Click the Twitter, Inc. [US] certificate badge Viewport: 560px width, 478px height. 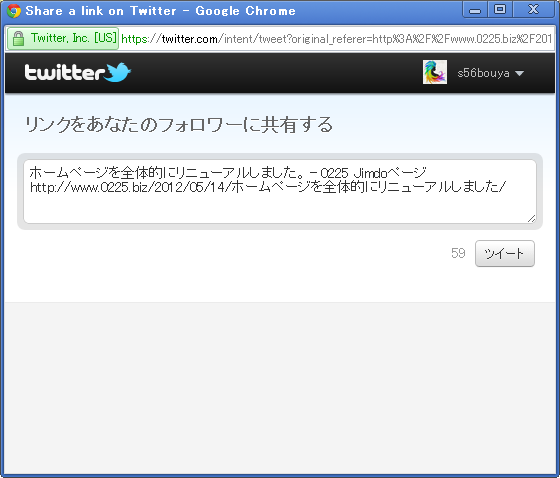point(63,38)
